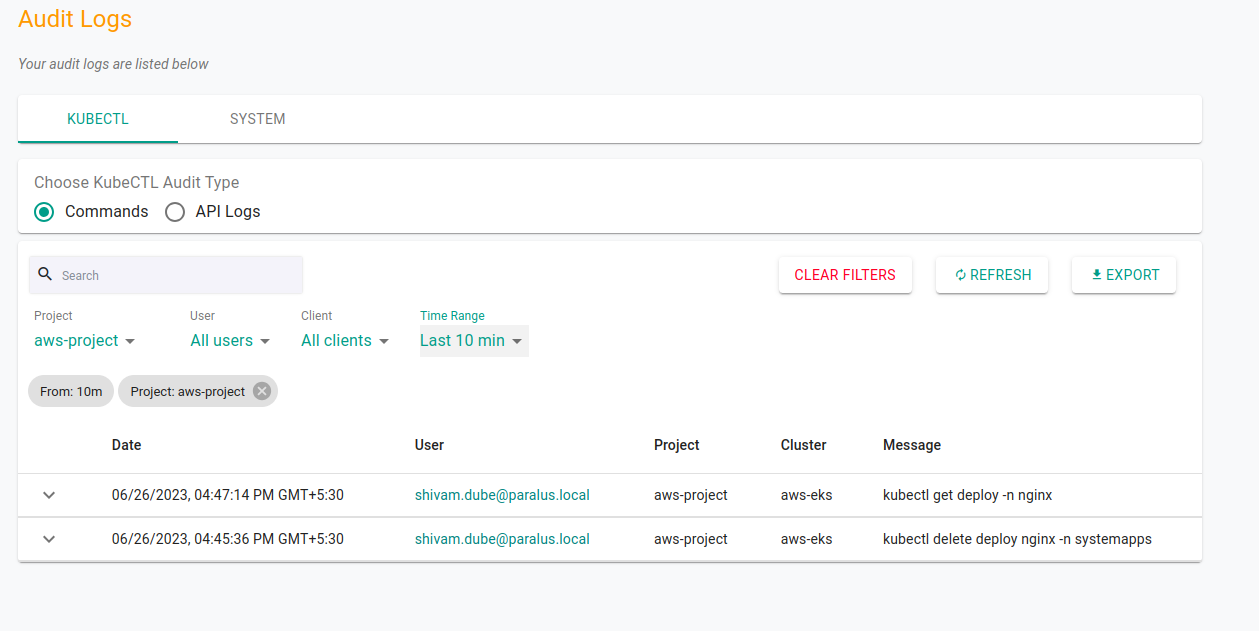Open the All users dropdown
Image resolution: width=1259 pixels, height=631 pixels.
229,340
